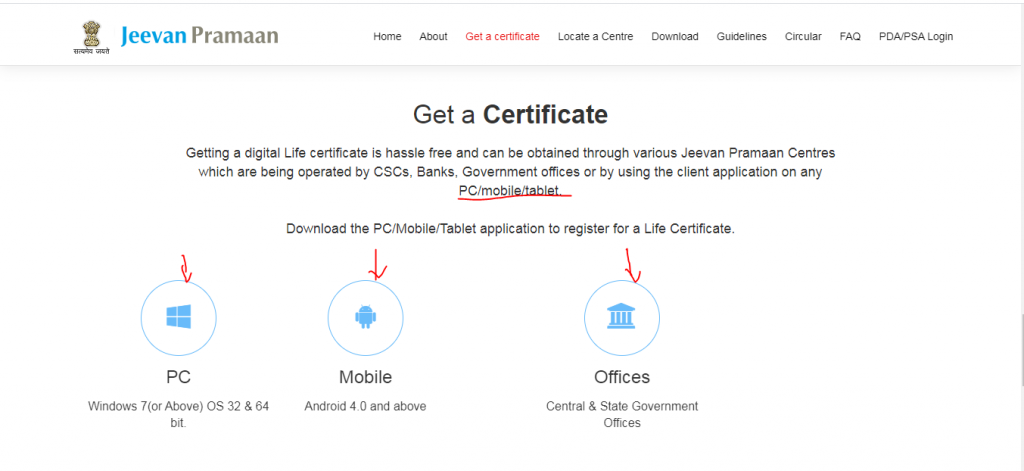Click the Mobile heading label
The height and width of the screenshot is (471, 1024).
pyautogui.click(x=365, y=377)
